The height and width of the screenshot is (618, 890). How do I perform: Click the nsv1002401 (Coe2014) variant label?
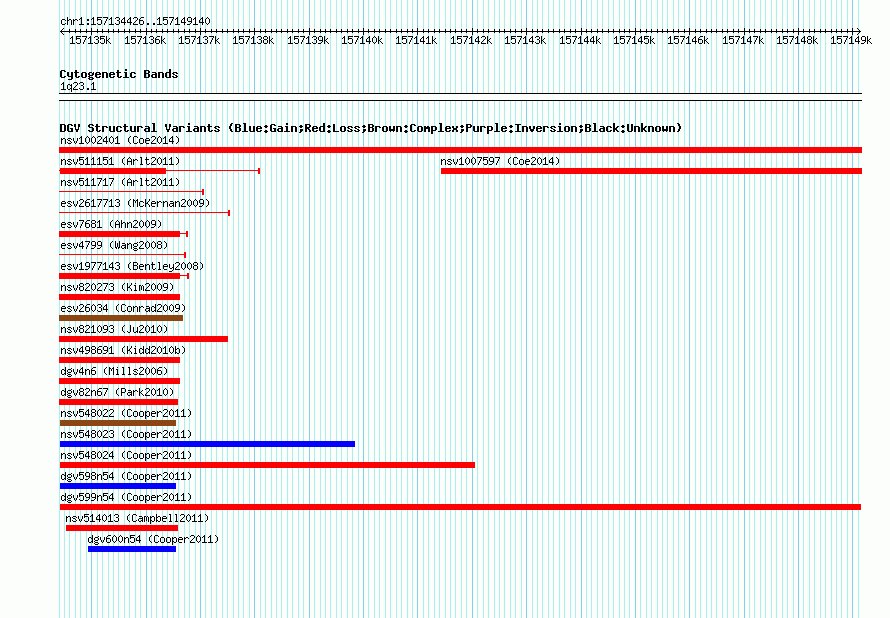tap(120, 140)
